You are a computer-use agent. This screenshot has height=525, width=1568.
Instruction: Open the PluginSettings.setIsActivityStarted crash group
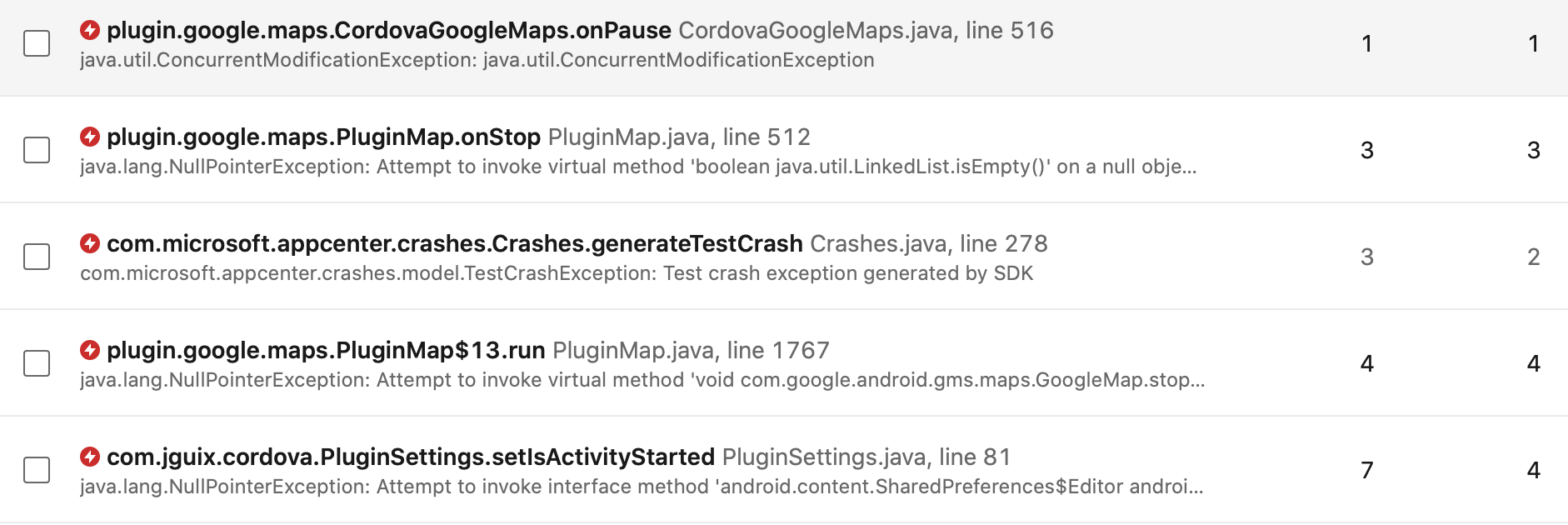coord(408,457)
